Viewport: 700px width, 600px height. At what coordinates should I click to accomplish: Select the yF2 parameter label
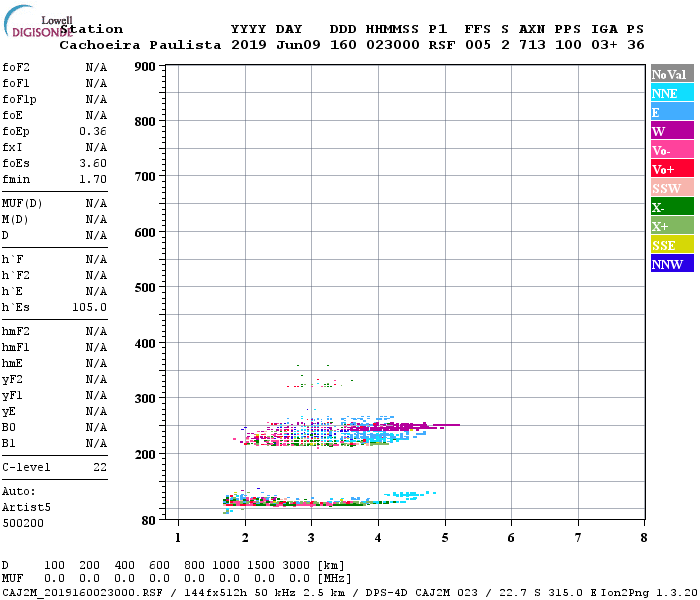(x=12, y=379)
